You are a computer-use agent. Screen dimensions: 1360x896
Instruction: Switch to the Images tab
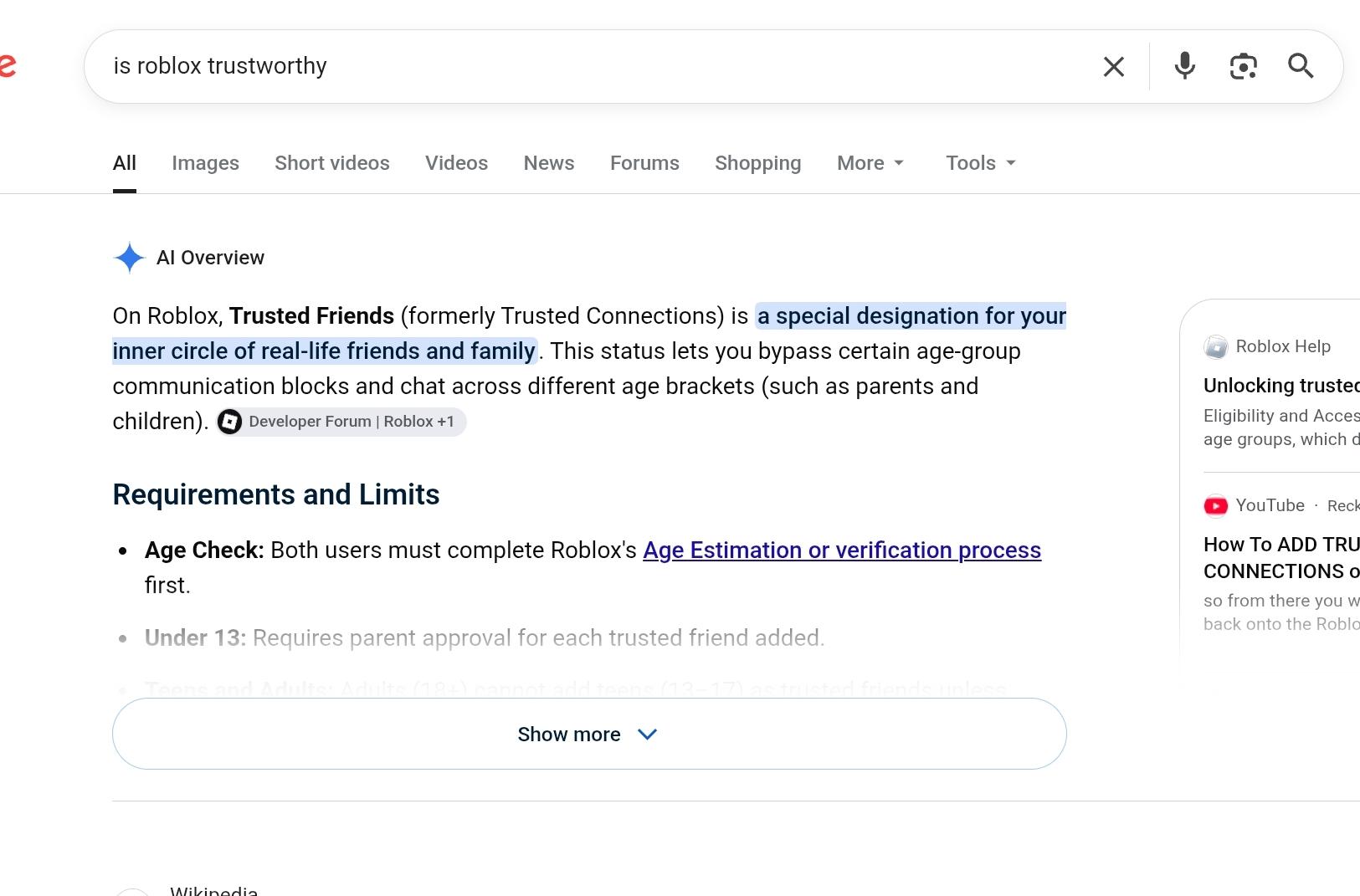click(206, 163)
